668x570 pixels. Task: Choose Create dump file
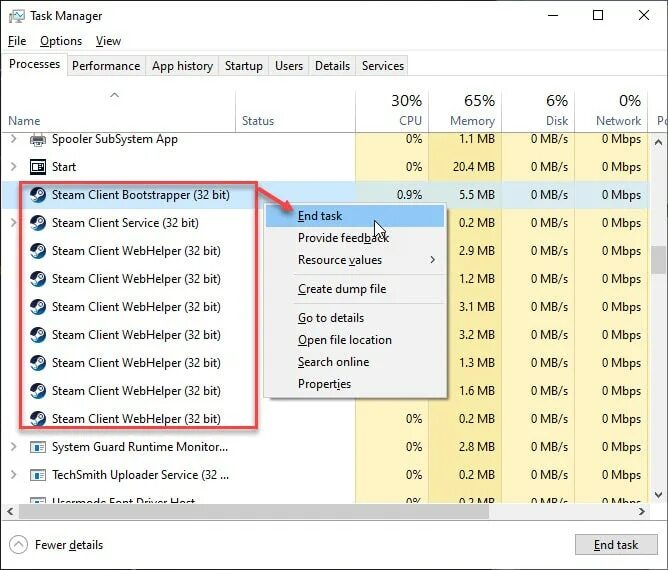(355, 289)
